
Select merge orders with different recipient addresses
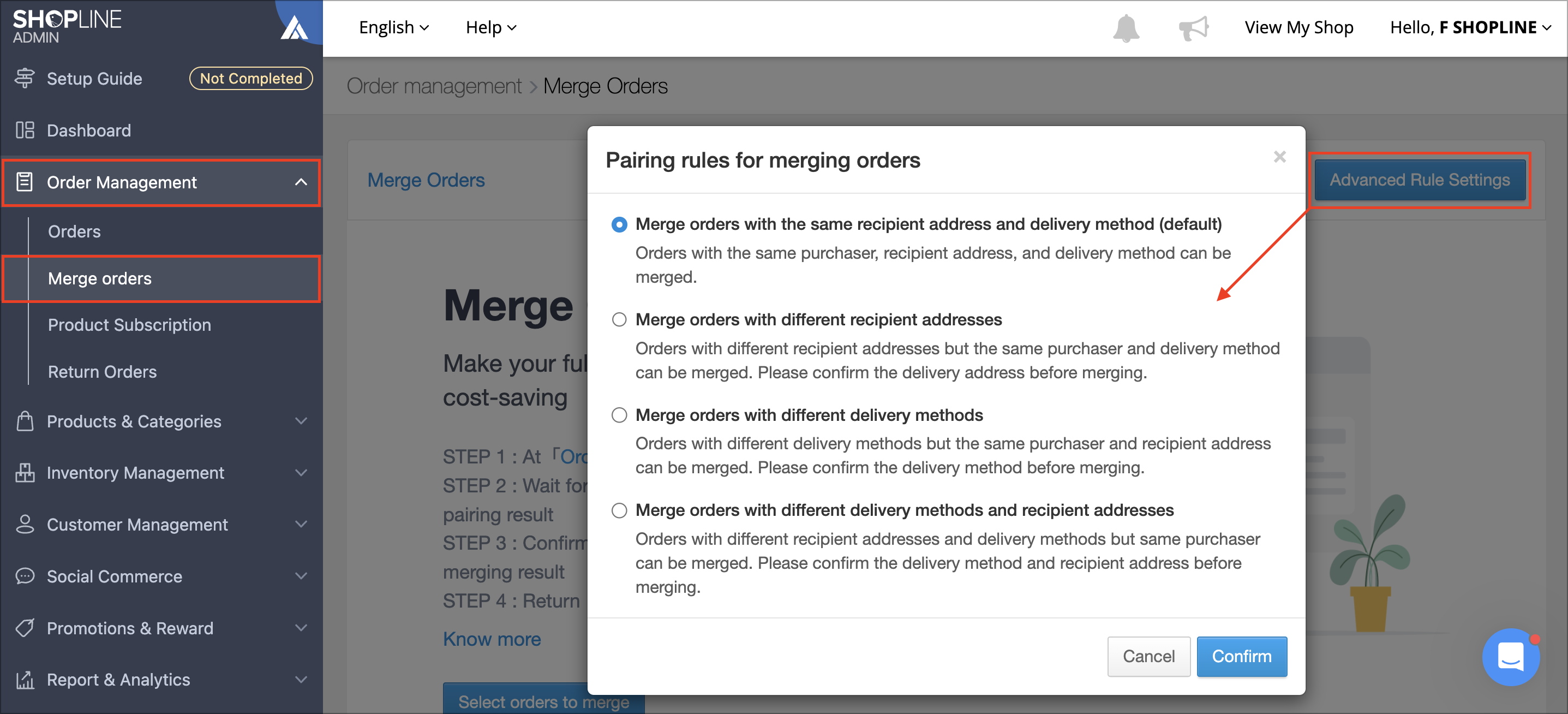point(619,320)
